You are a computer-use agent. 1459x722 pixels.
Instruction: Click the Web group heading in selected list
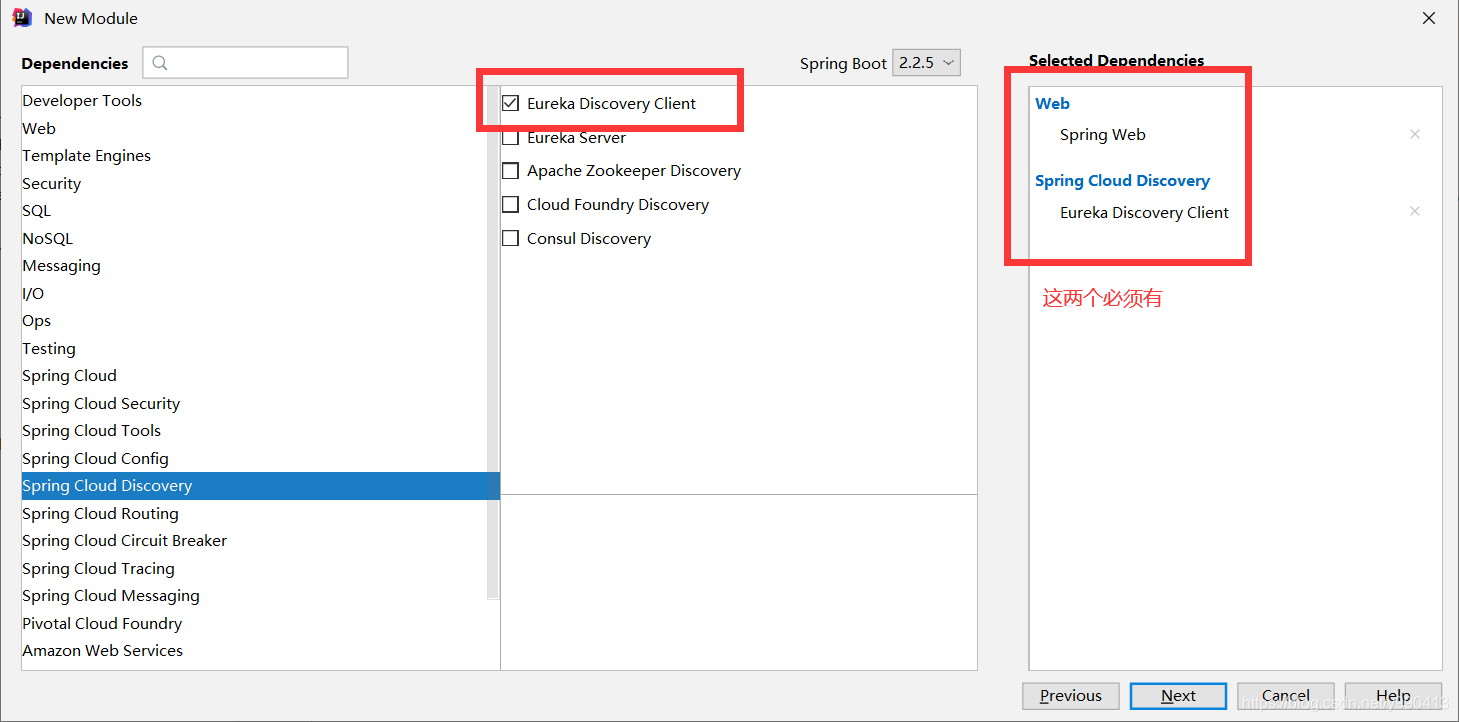tap(1052, 103)
